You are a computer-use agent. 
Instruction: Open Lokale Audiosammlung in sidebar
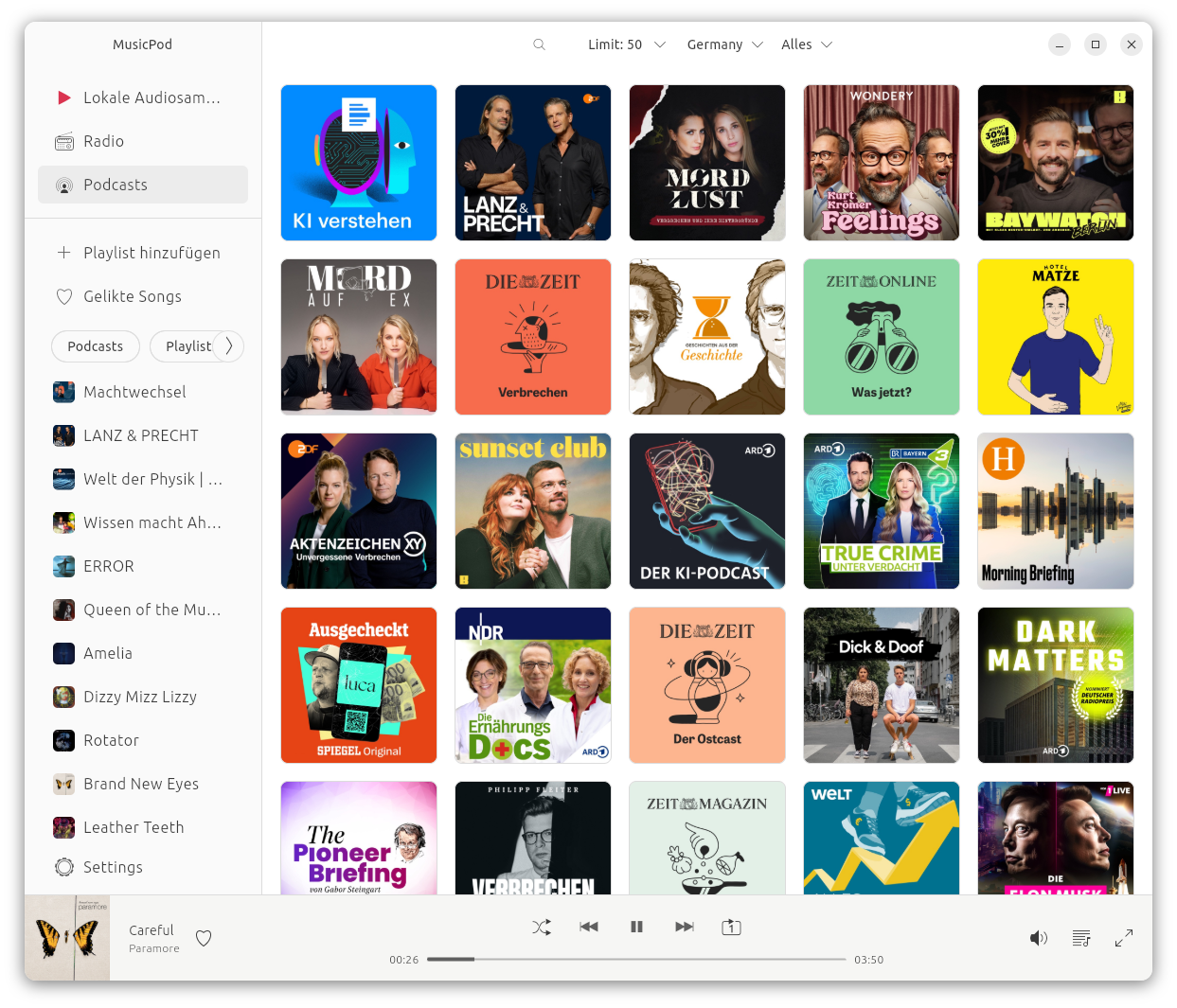[143, 97]
